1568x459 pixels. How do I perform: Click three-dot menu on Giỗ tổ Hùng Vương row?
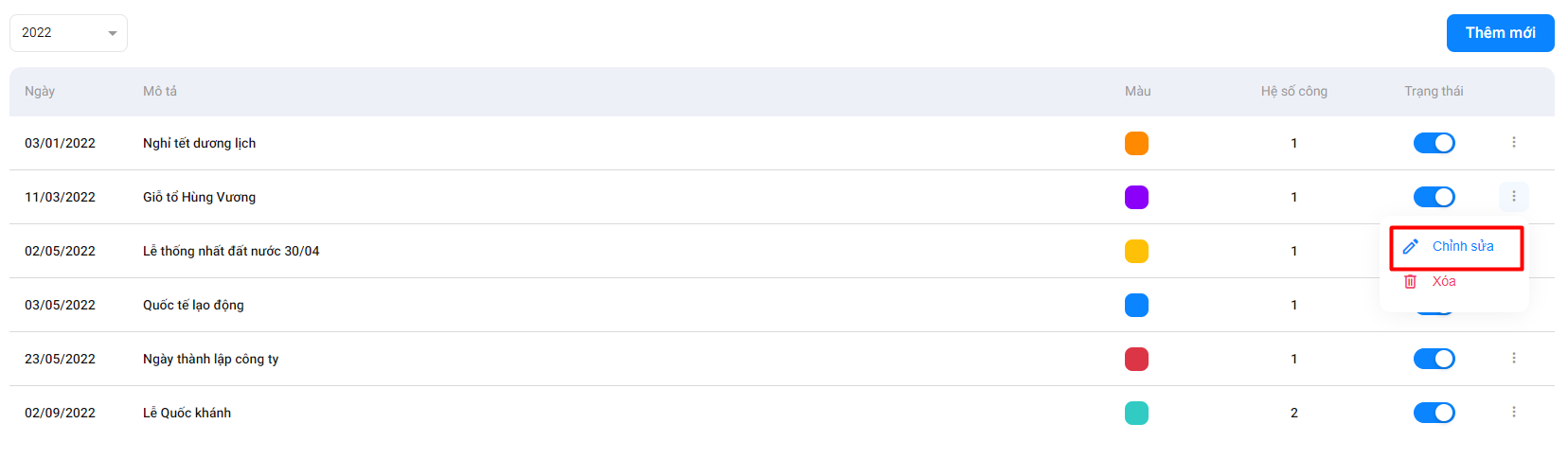[1513, 196]
